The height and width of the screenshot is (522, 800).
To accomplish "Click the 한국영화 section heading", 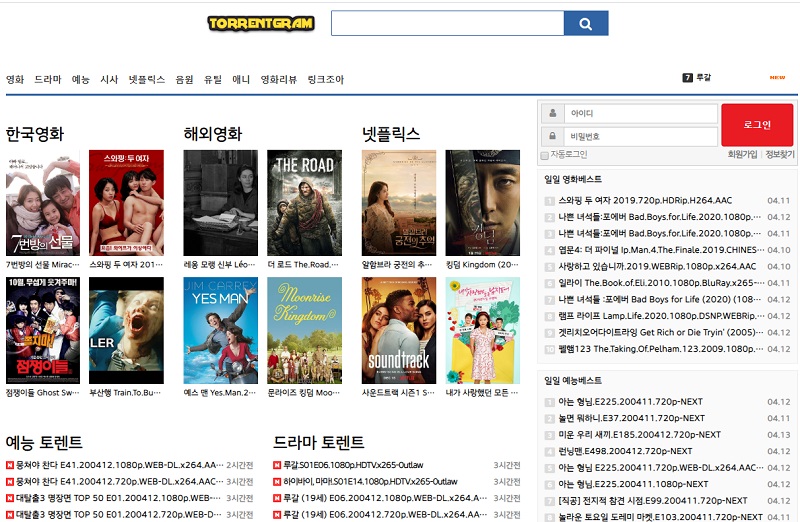I will tap(35, 134).
